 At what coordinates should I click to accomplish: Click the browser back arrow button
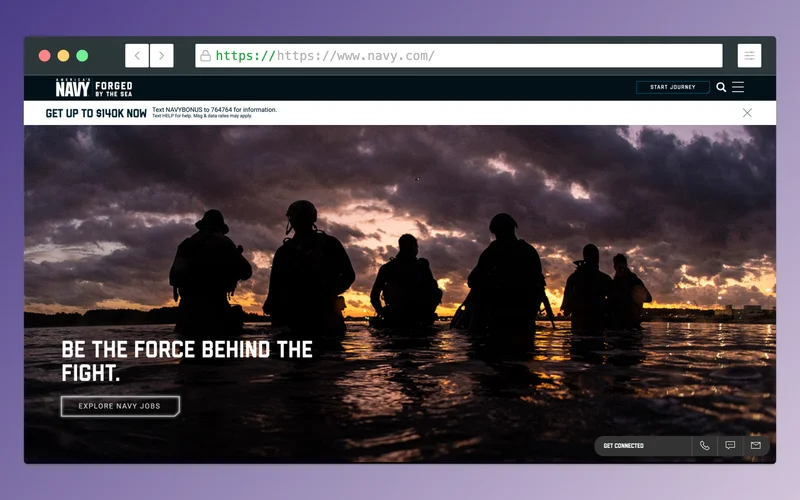[x=137, y=56]
